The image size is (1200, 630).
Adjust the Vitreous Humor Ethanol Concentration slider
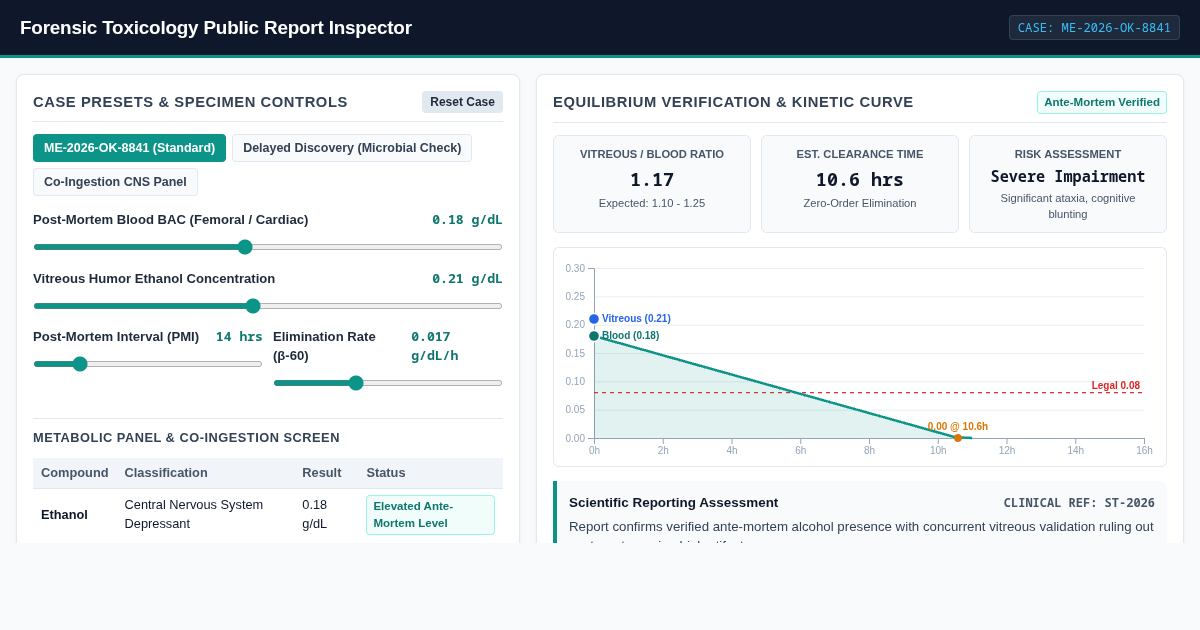pyautogui.click(x=268, y=306)
